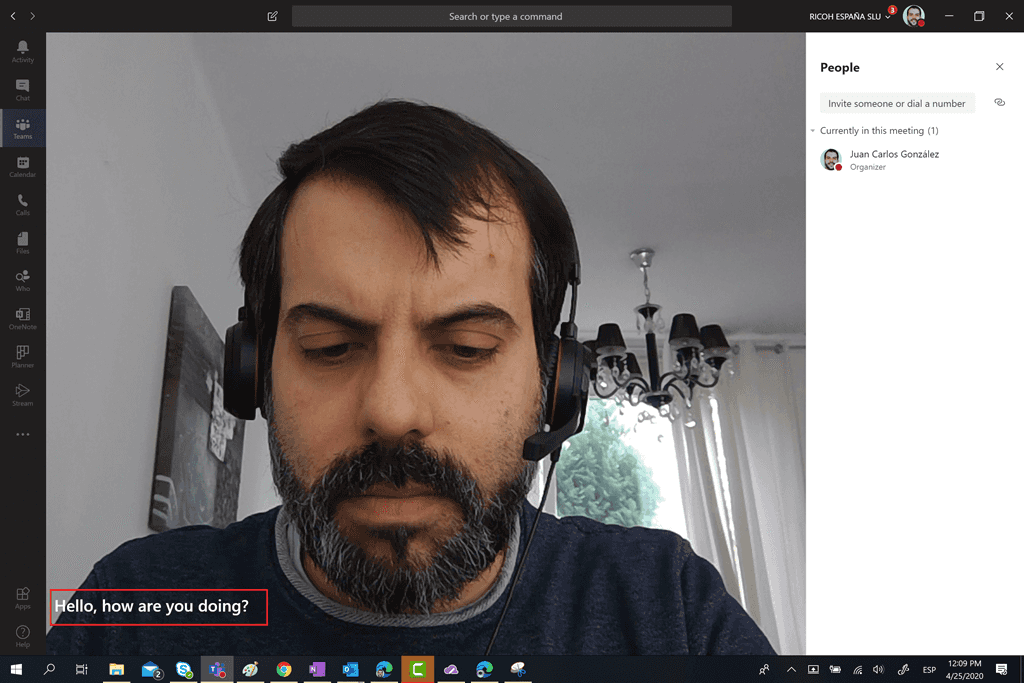Go to the Teams section
This screenshot has width=1024, height=683.
click(22, 128)
